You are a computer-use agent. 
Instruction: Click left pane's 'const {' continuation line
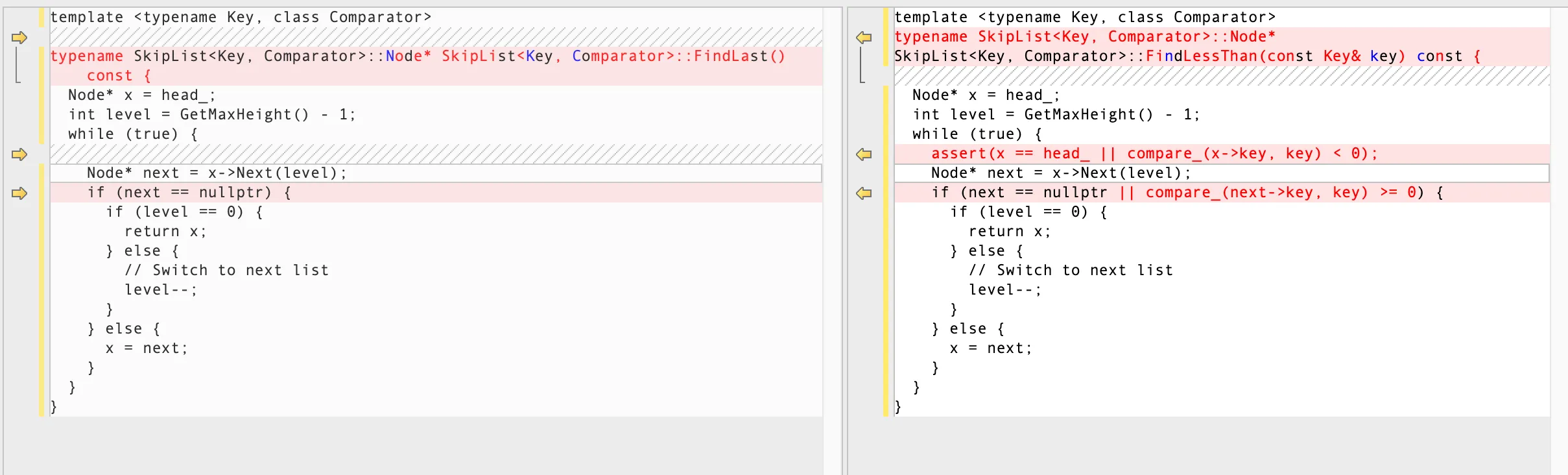[x=119, y=76]
